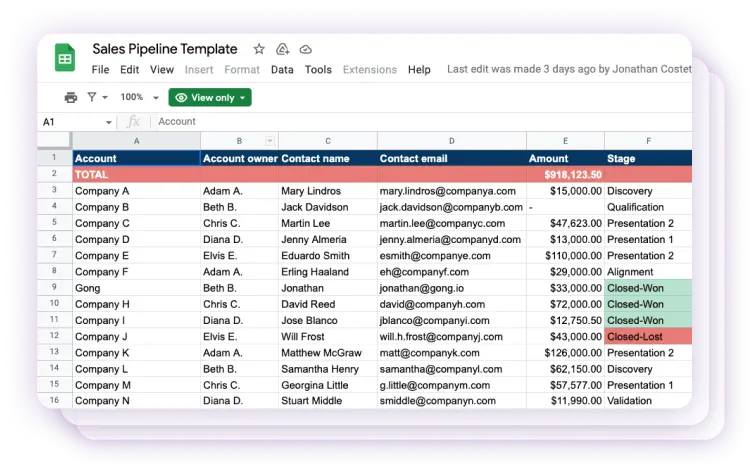
Task: Select Closed-Won cell in Gong row
Action: pos(648,288)
